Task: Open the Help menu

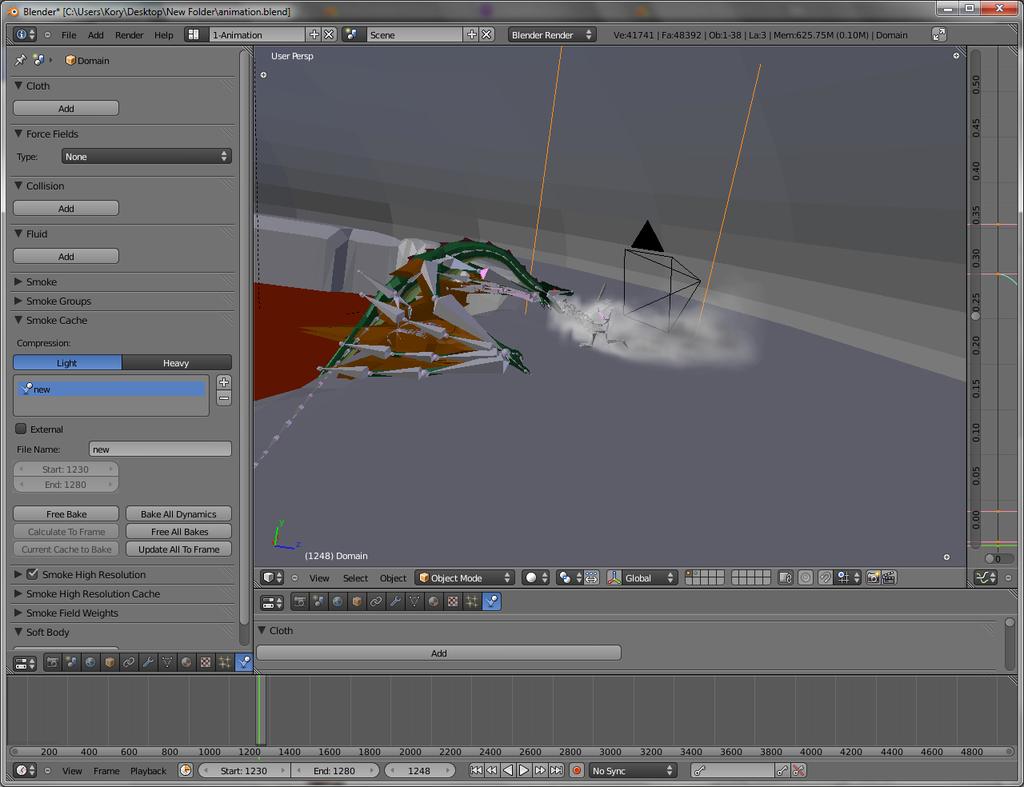Action: point(164,35)
